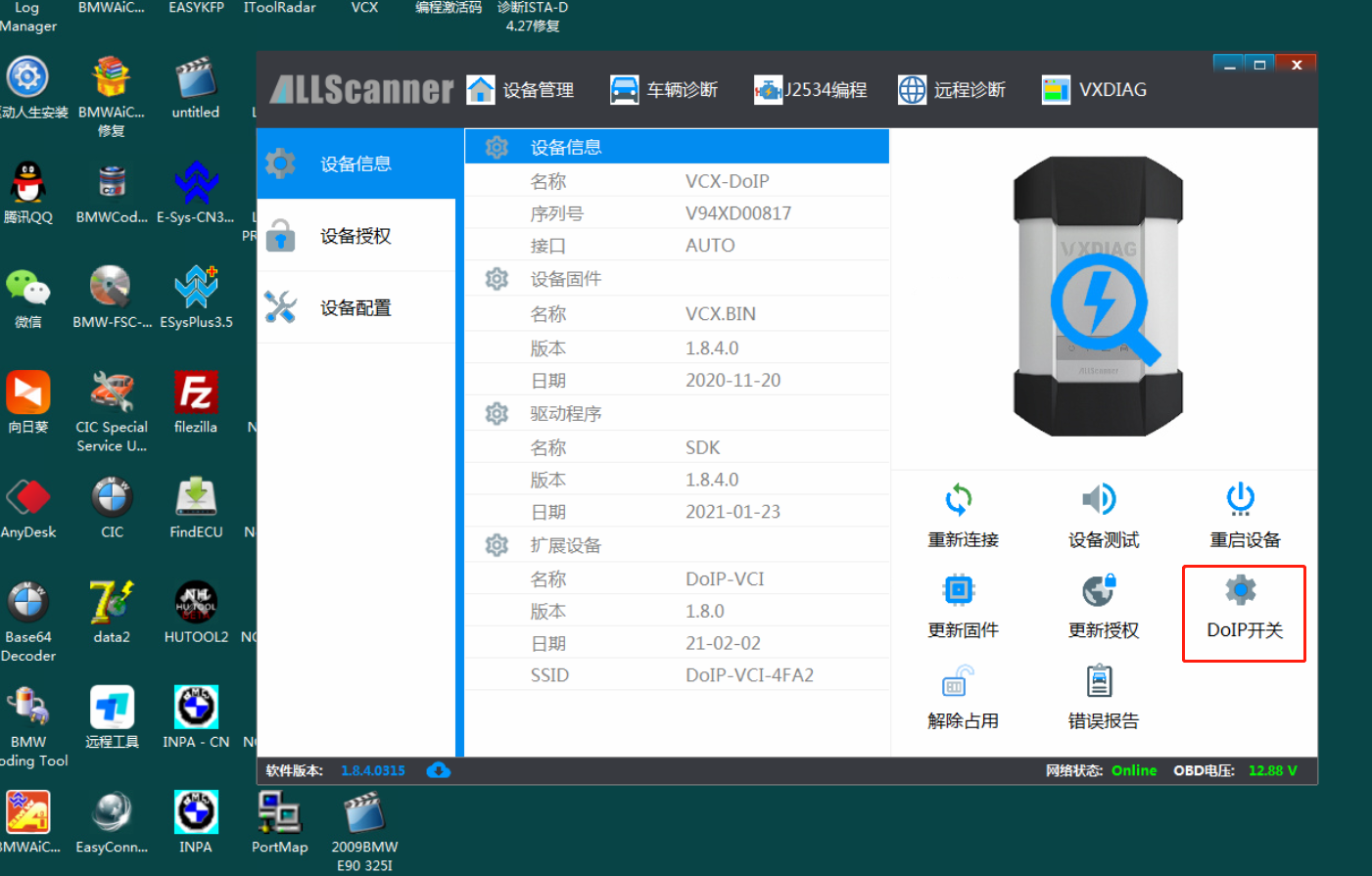Select the ESysPlus3.5 desktop icon
The width and height of the screenshot is (1372, 876).
click(196, 298)
